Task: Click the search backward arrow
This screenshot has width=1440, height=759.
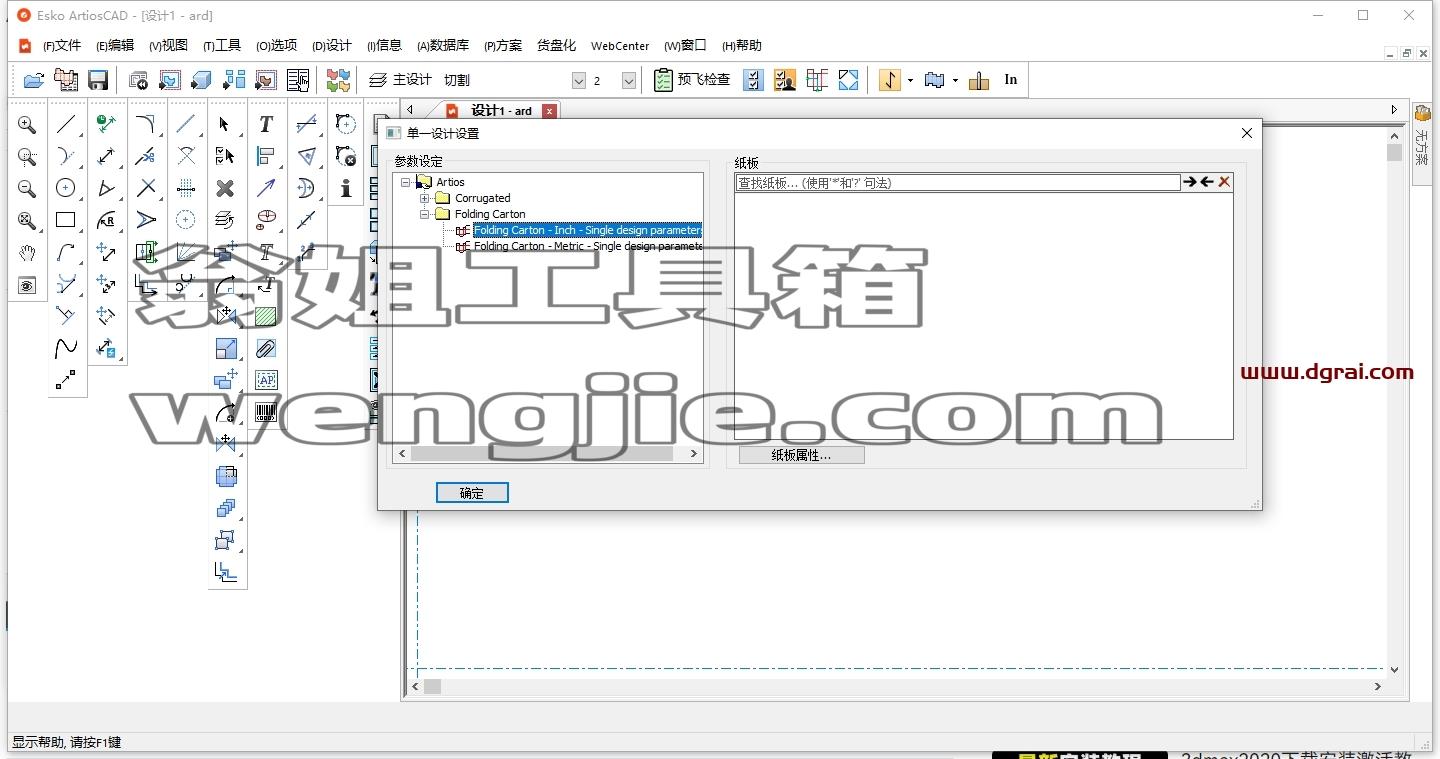Action: (1207, 182)
